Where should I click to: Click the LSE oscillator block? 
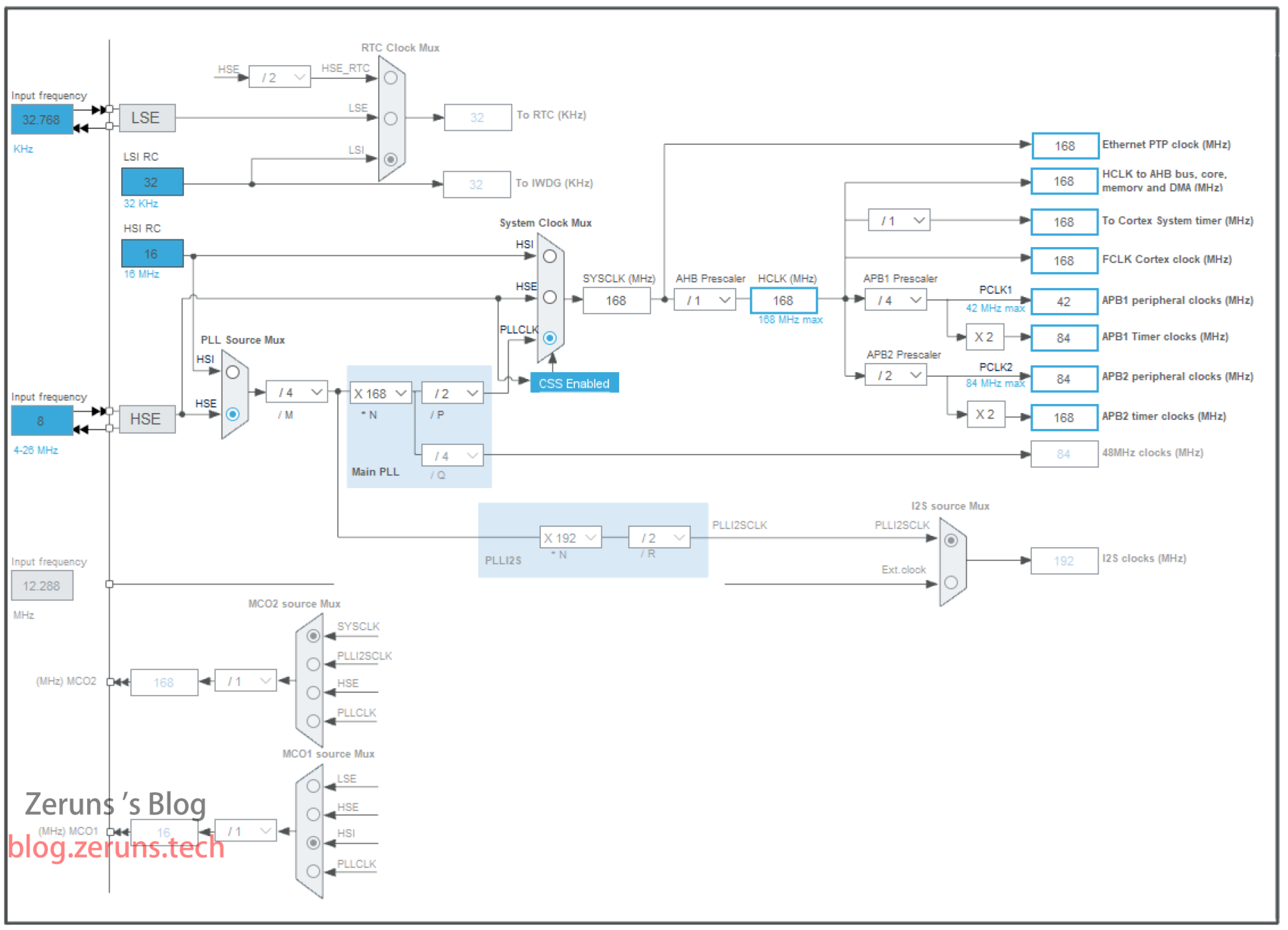tap(147, 118)
